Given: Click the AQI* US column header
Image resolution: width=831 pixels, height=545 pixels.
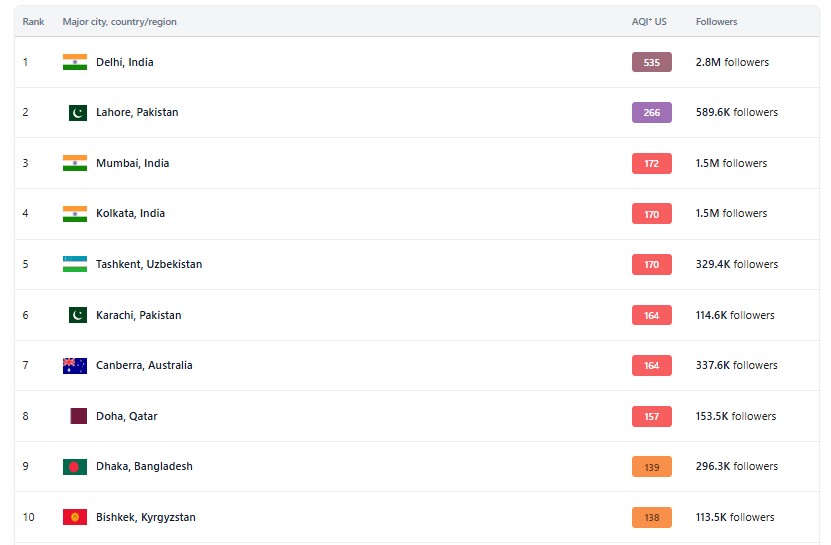Looking at the screenshot, I should 647,21.
